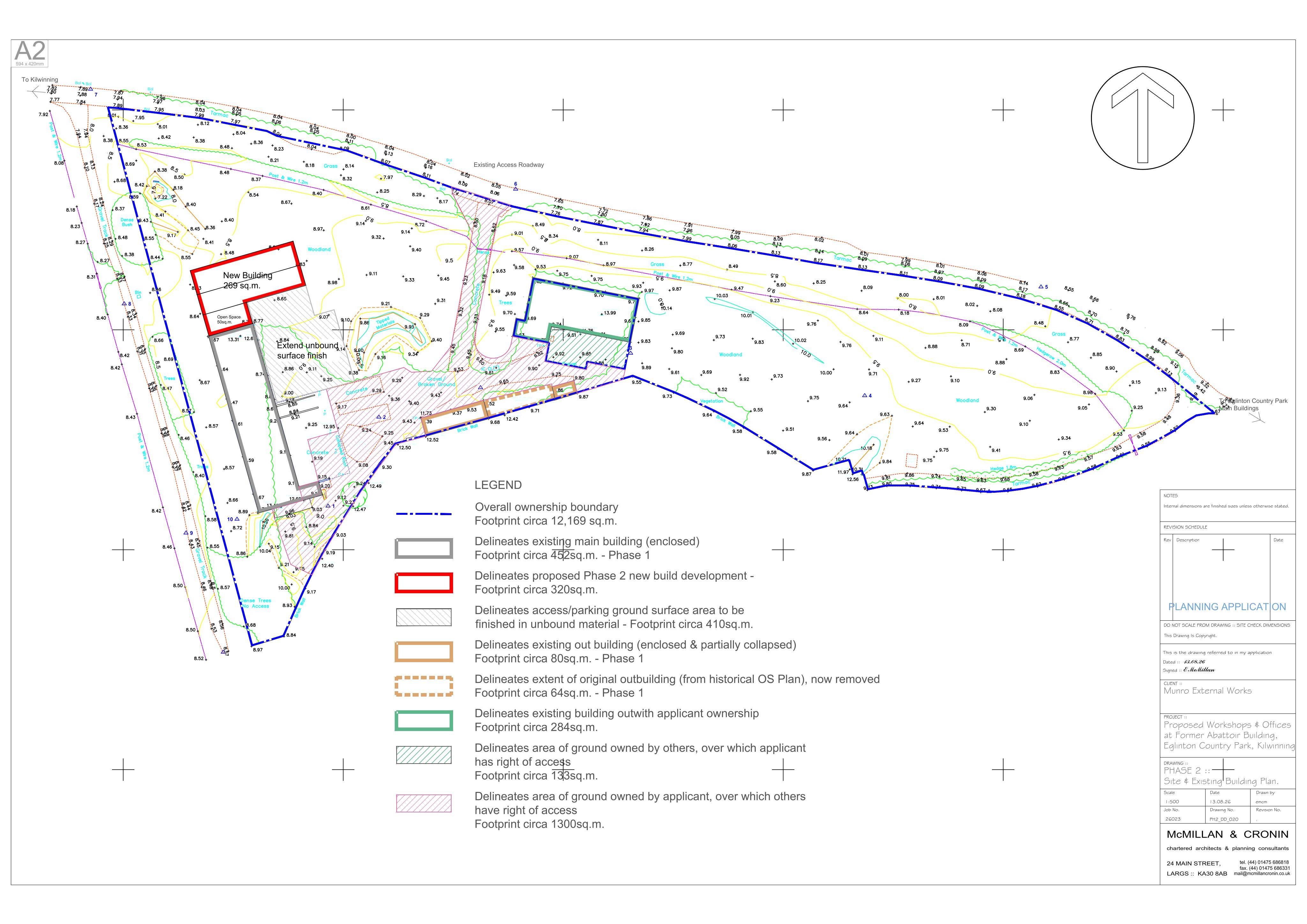
Task: Click the 'NOTES' header in title block
Action: (1170, 496)
